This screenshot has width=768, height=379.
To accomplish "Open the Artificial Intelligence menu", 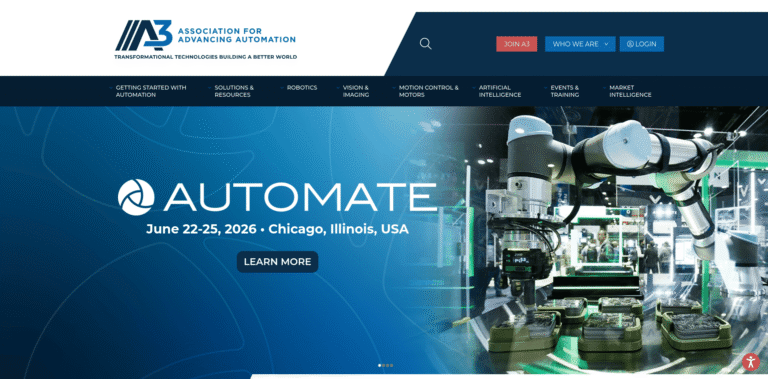I will (500, 91).
